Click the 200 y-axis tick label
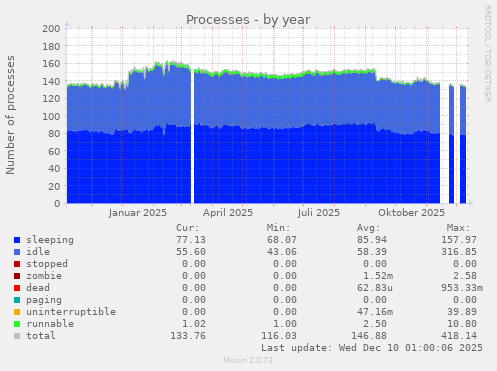The height and width of the screenshot is (371, 497). (x=51, y=29)
